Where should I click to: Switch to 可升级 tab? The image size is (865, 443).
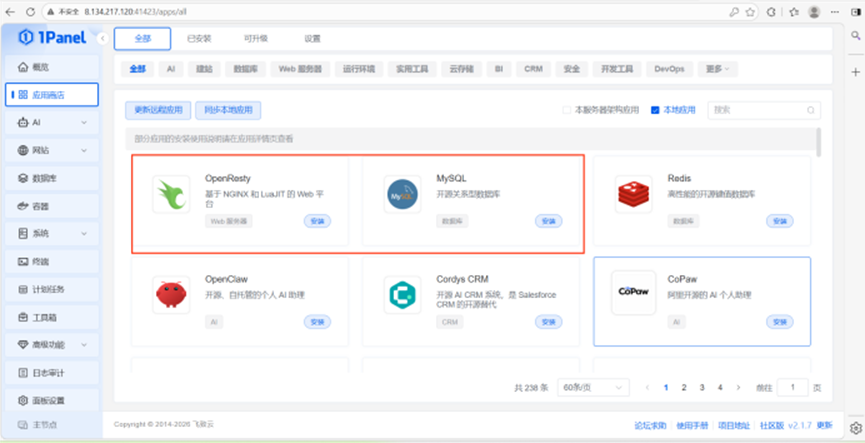256,39
